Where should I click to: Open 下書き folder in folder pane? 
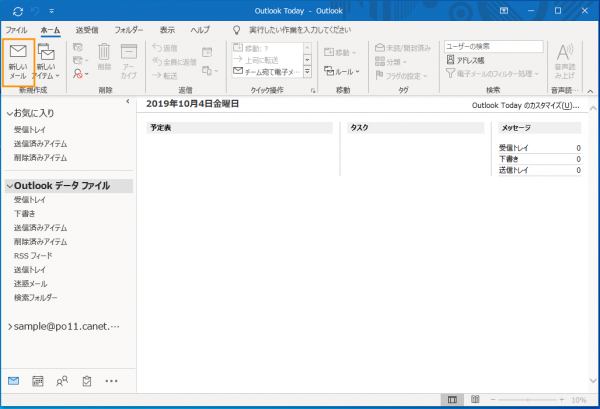pos(24,213)
